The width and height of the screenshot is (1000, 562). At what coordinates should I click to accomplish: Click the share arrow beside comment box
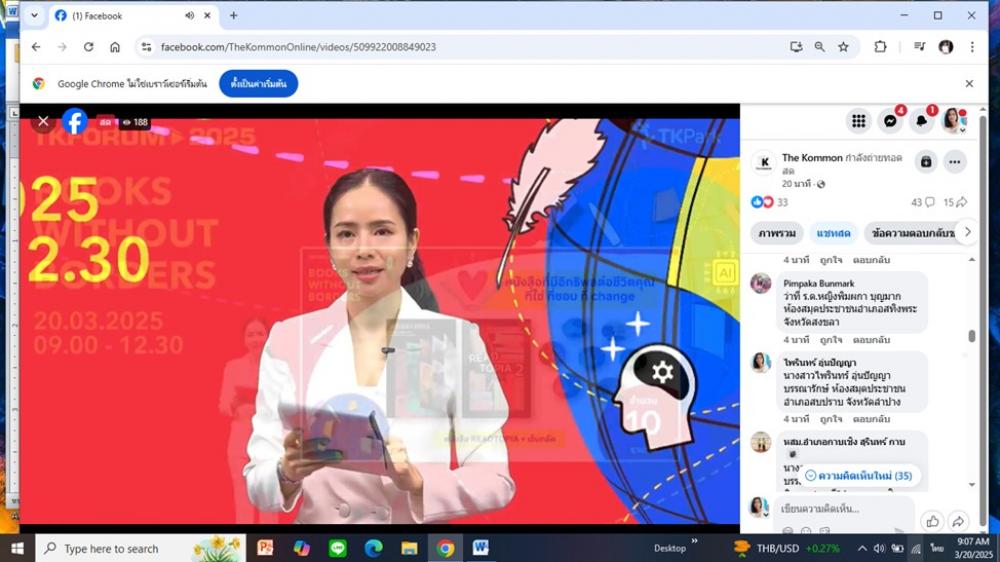(957, 521)
